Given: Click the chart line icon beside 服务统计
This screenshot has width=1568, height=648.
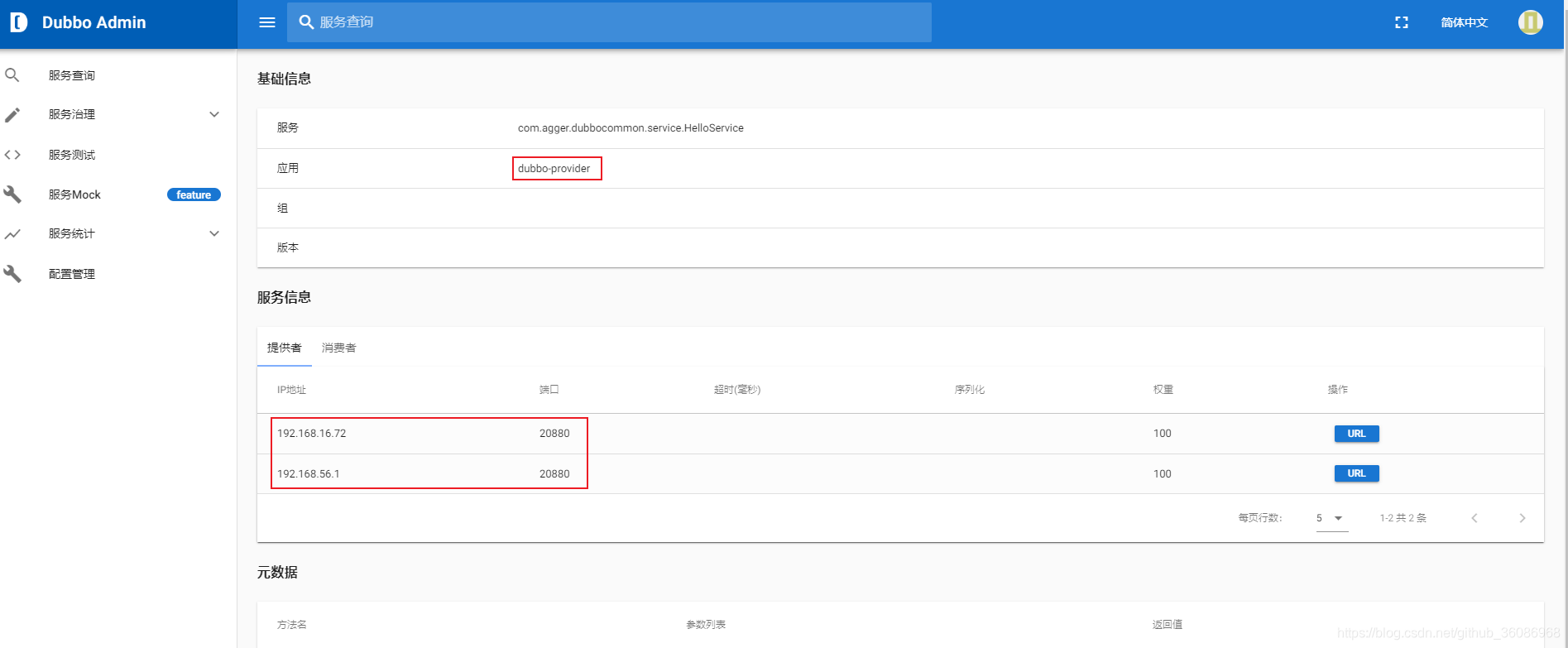Looking at the screenshot, I should 12,234.
